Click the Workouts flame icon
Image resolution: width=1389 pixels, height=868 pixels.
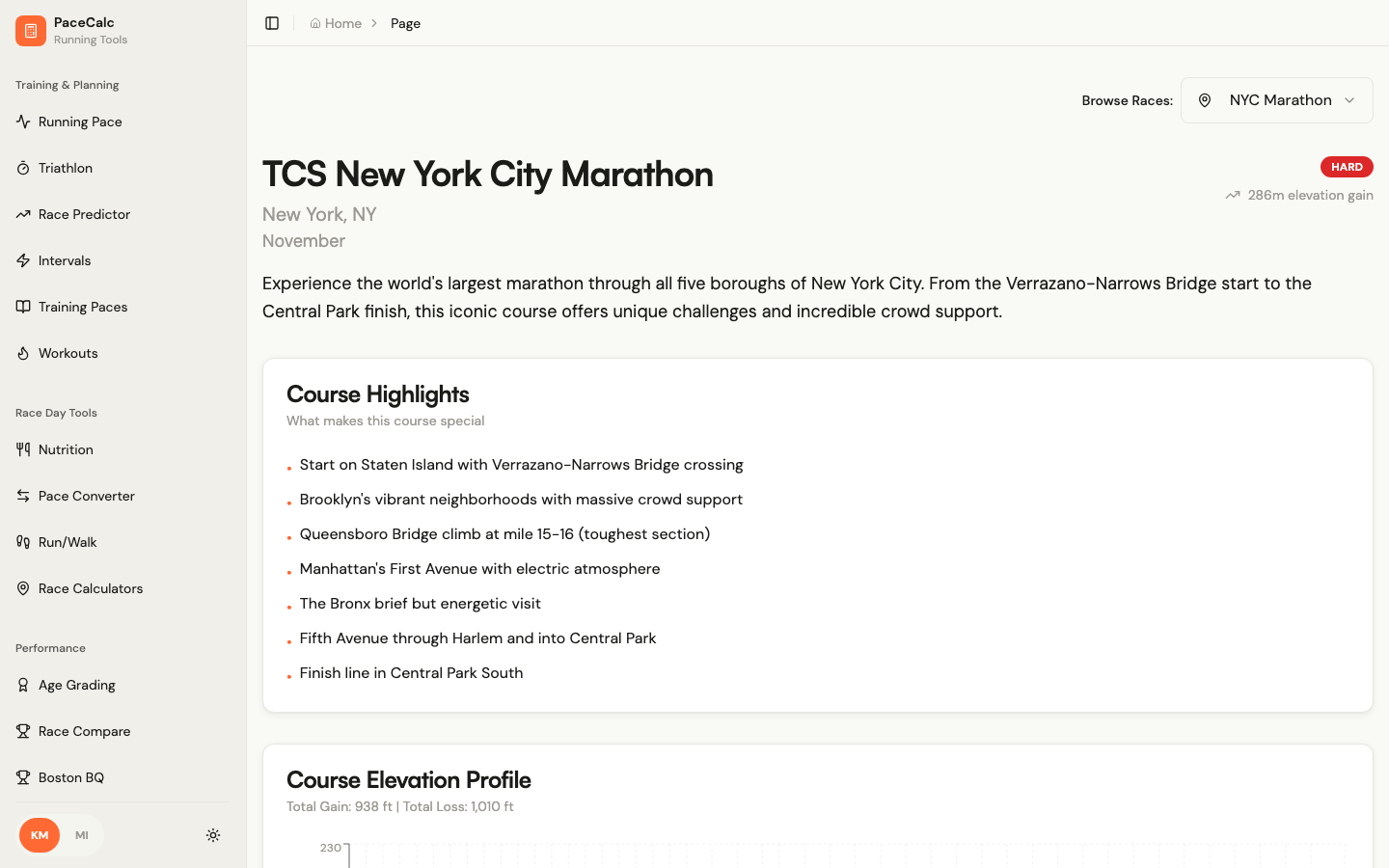click(x=23, y=353)
